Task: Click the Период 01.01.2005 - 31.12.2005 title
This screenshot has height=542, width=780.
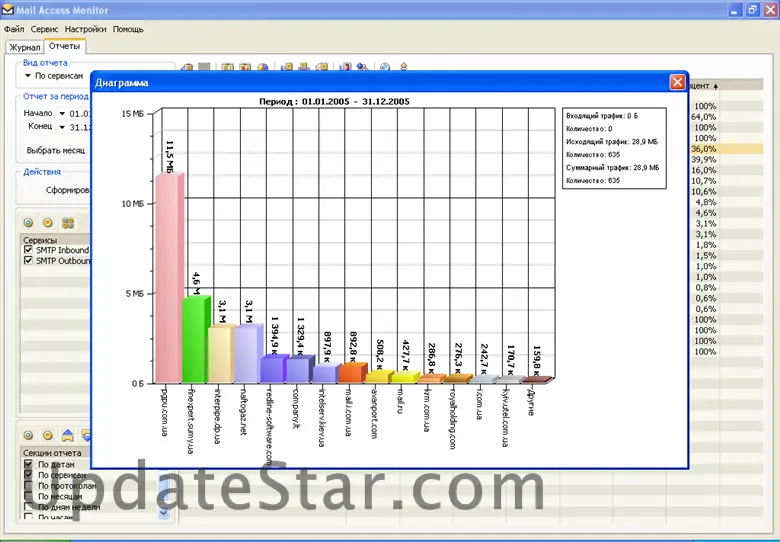Action: click(x=334, y=101)
